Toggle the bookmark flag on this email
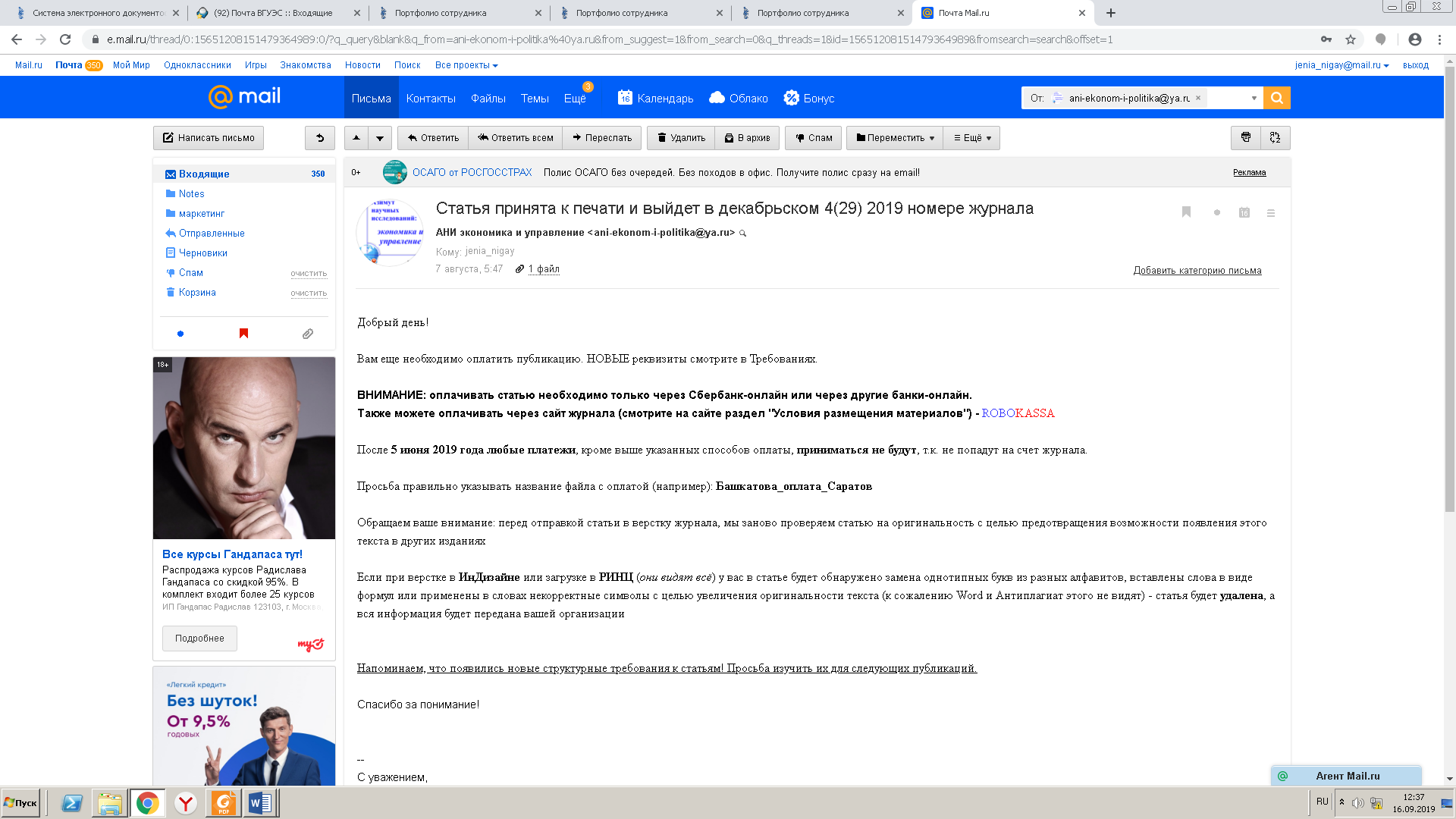 coord(1186,212)
